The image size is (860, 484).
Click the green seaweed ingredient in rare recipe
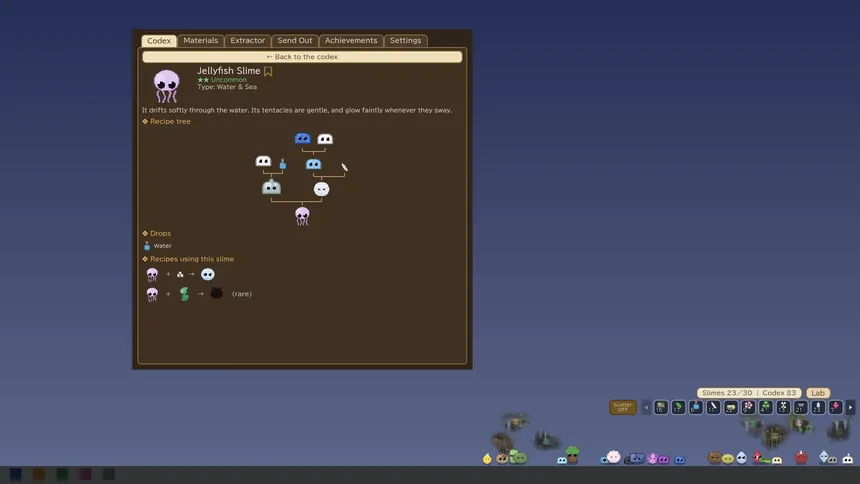[184, 294]
